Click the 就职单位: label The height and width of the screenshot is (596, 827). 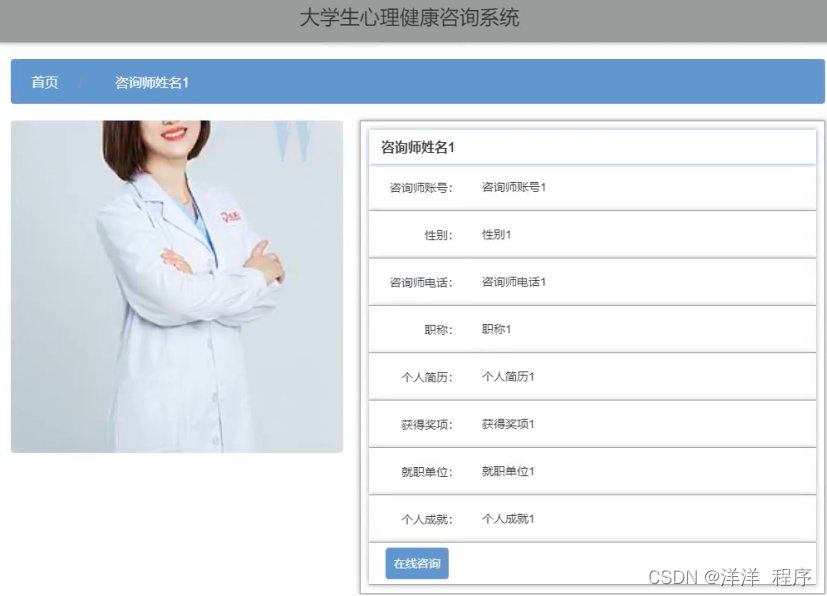pyautogui.click(x=427, y=472)
